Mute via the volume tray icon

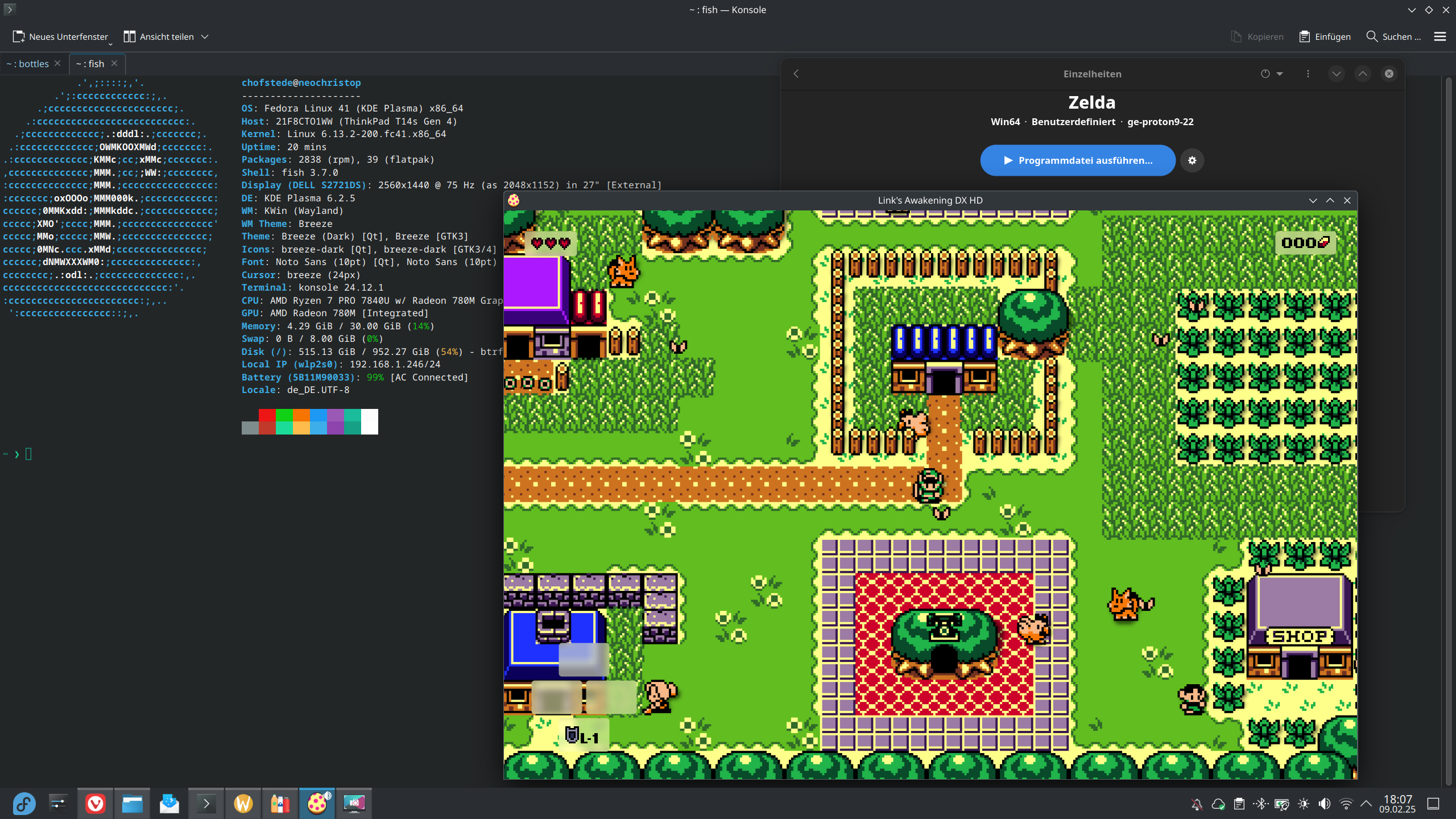point(1325,804)
